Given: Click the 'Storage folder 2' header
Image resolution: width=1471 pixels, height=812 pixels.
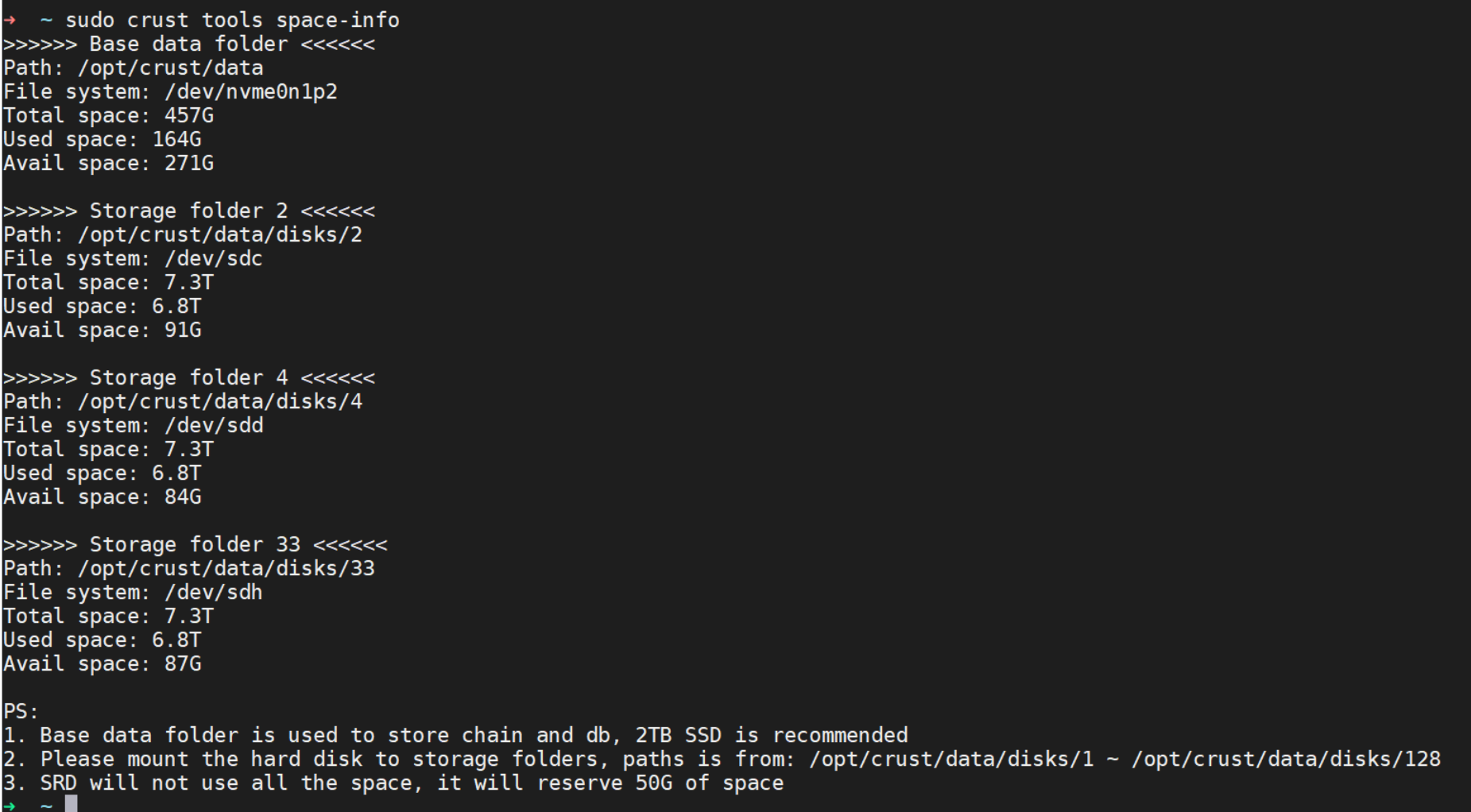Looking at the screenshot, I should pyautogui.click(x=188, y=211).
